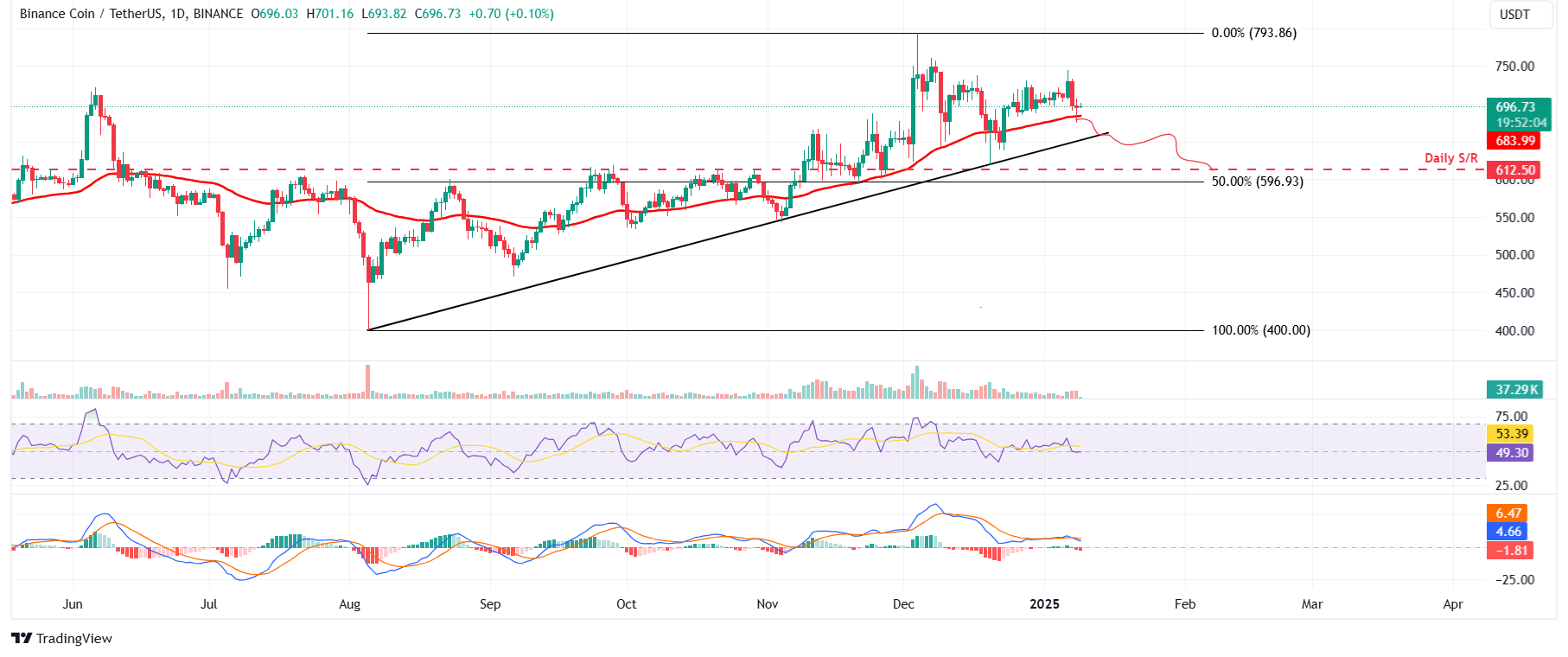Image resolution: width=1568 pixels, height=657 pixels.
Task: Click the 50.00% (596.93) Fibonacci label
Action: click(x=1257, y=182)
